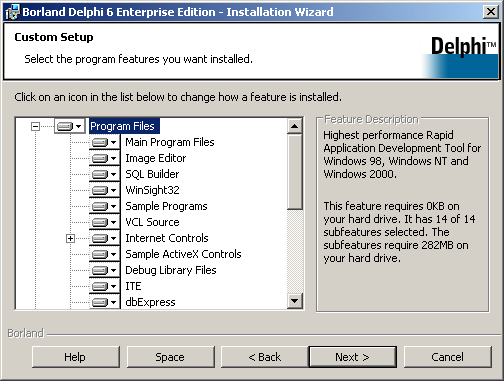Open the Debug Library Files drive icon dropdown
504x381 pixels.
[x=104, y=270]
